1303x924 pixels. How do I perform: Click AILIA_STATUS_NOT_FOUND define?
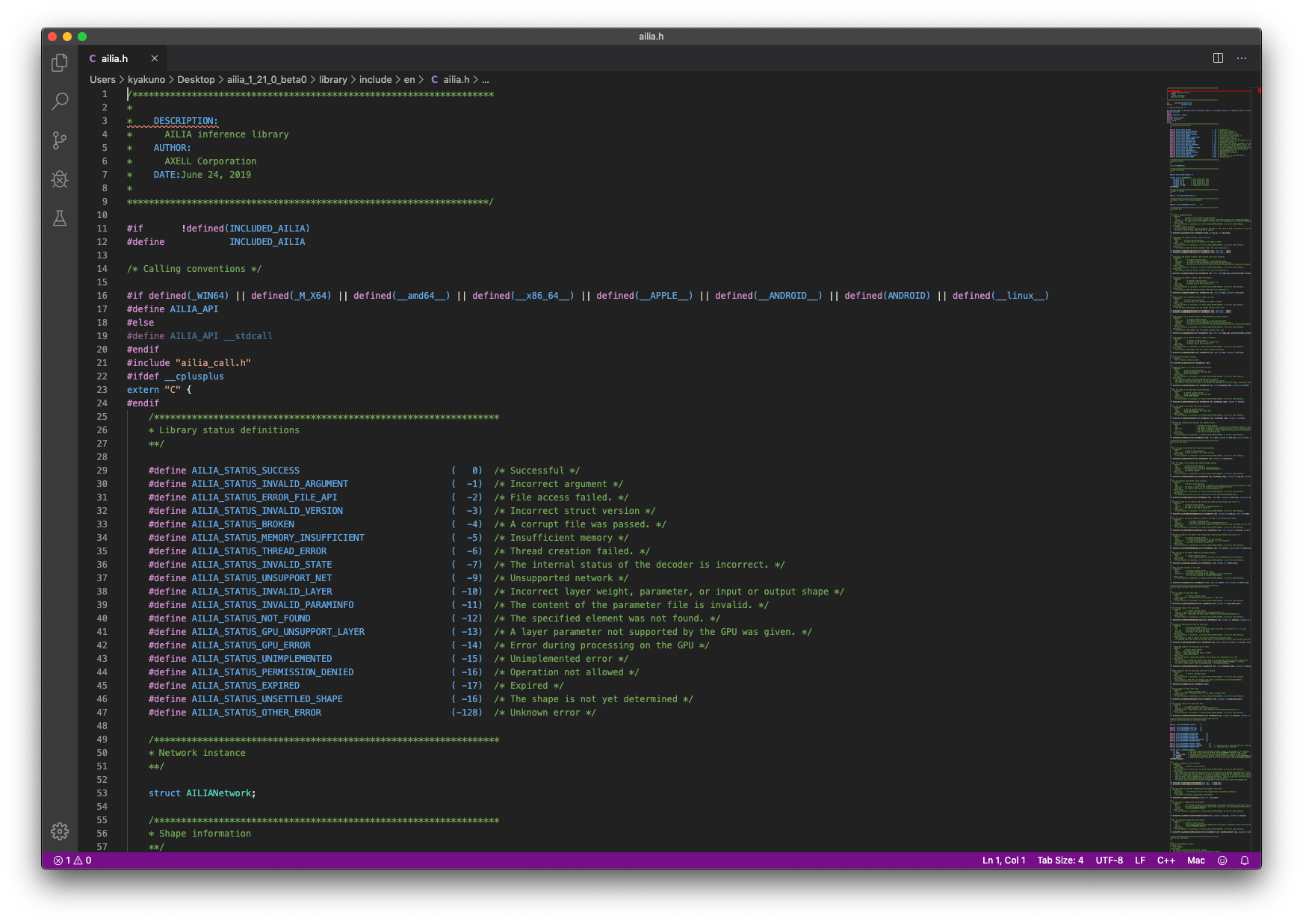click(251, 618)
